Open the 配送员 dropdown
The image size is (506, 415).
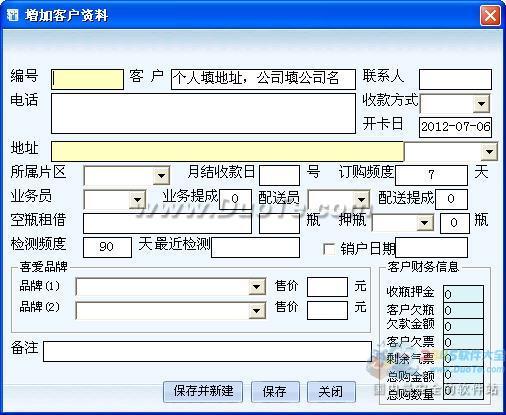[361, 200]
